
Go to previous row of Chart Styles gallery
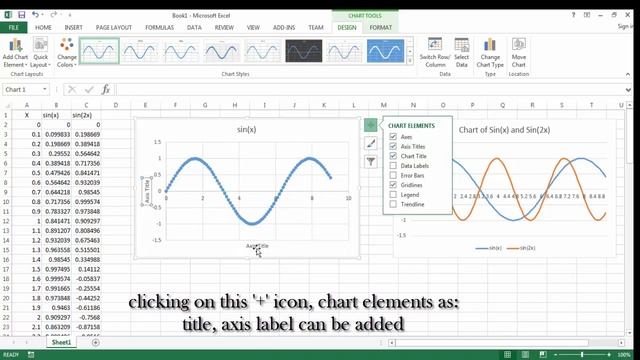point(410,42)
